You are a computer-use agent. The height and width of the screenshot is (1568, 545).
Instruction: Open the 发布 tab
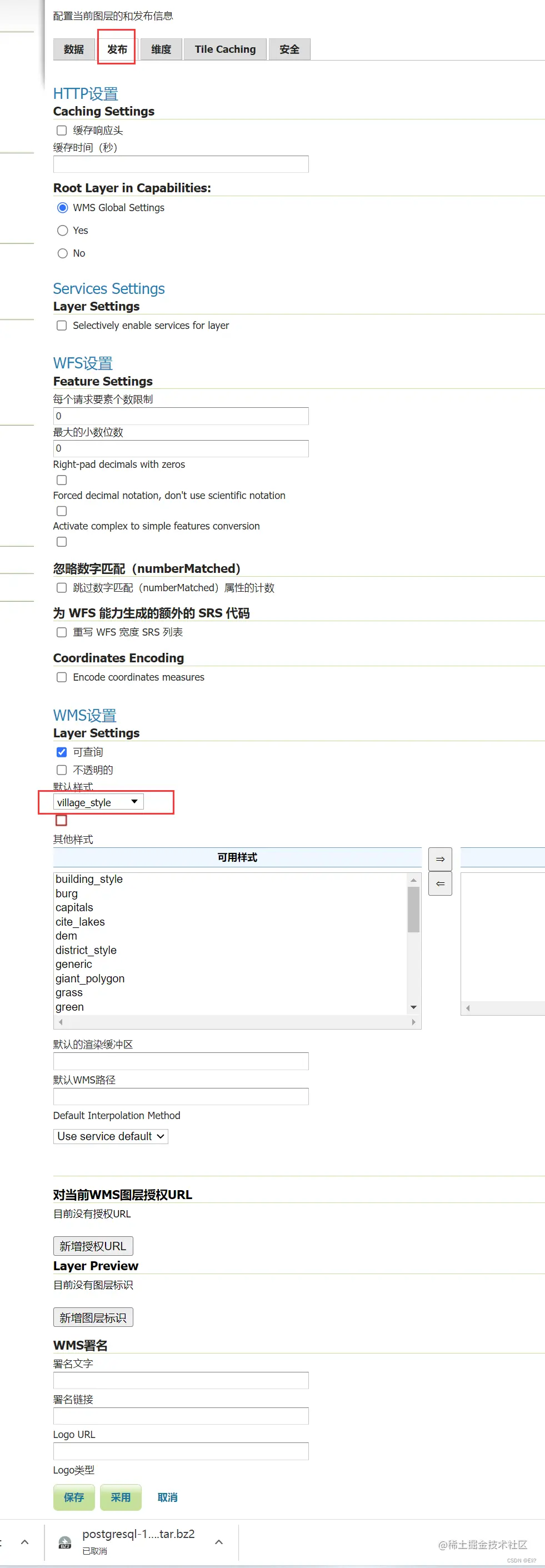click(x=117, y=49)
